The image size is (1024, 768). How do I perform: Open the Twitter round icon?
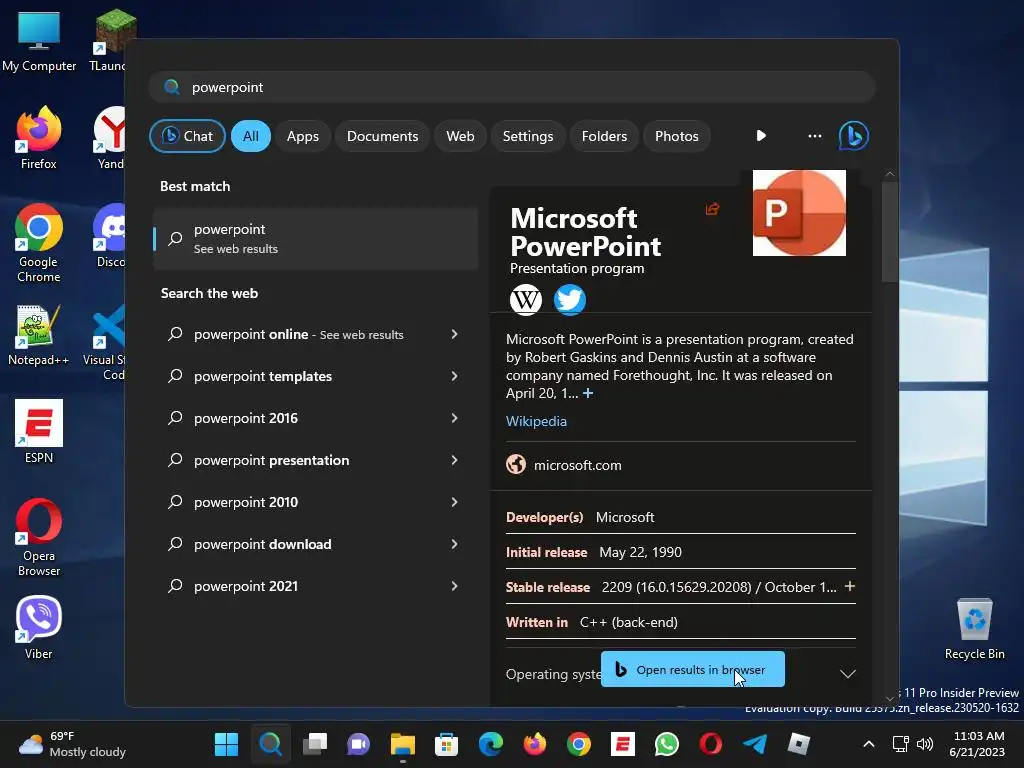click(x=569, y=300)
